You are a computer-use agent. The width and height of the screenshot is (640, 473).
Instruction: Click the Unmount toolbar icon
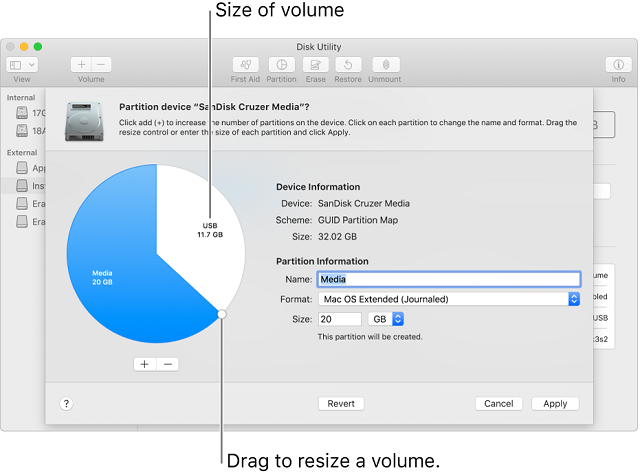point(386,64)
